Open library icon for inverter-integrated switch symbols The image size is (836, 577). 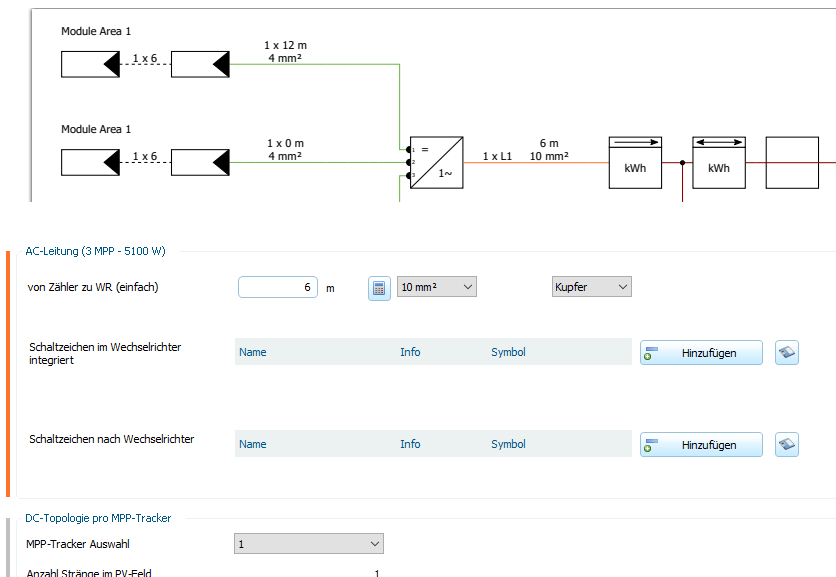(787, 352)
